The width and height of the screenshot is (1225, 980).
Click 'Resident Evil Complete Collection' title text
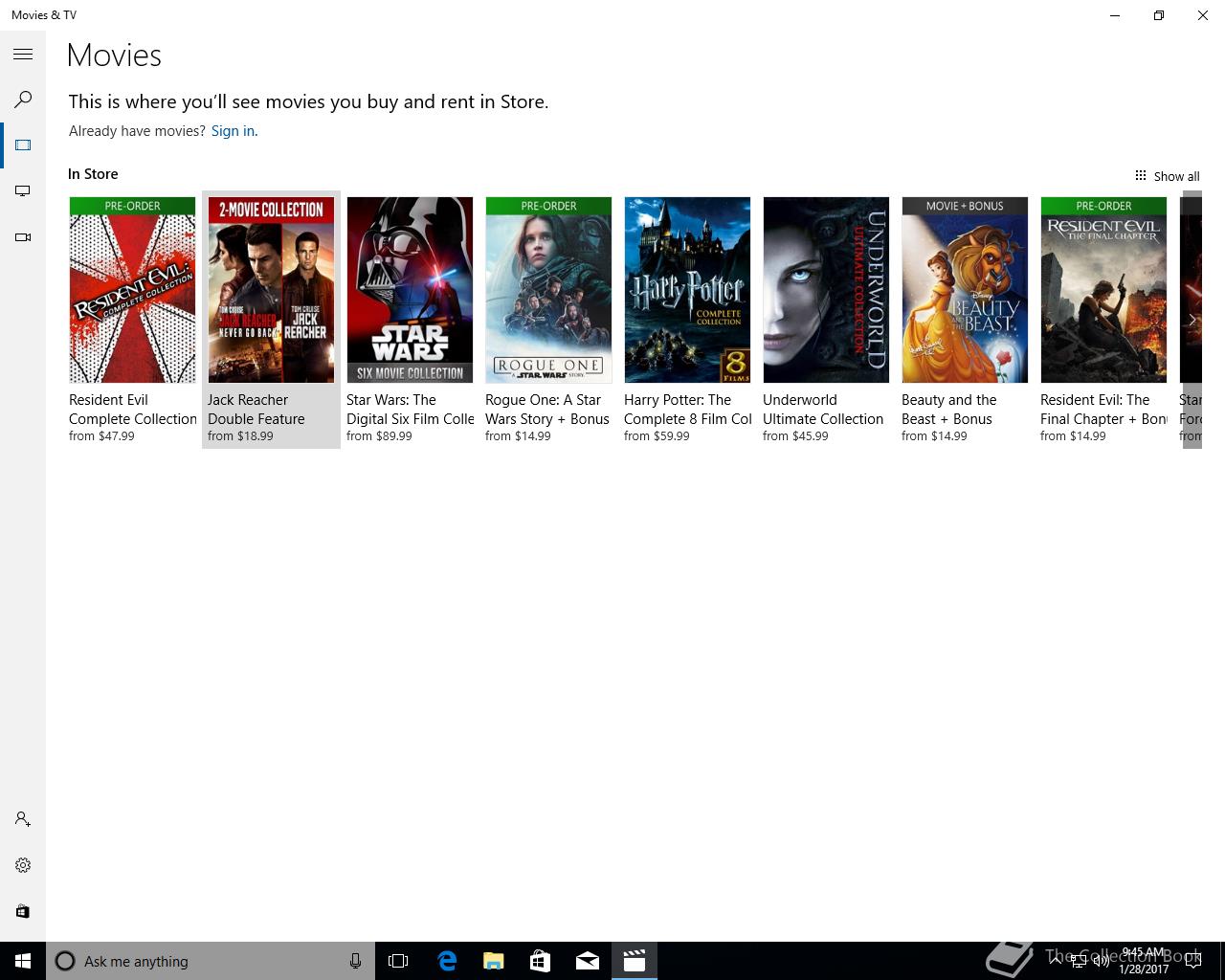(x=133, y=410)
